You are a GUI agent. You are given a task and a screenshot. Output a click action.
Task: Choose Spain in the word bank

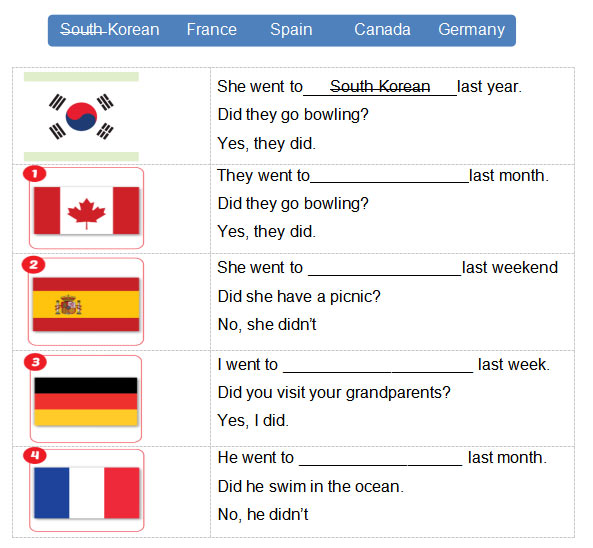(x=291, y=30)
